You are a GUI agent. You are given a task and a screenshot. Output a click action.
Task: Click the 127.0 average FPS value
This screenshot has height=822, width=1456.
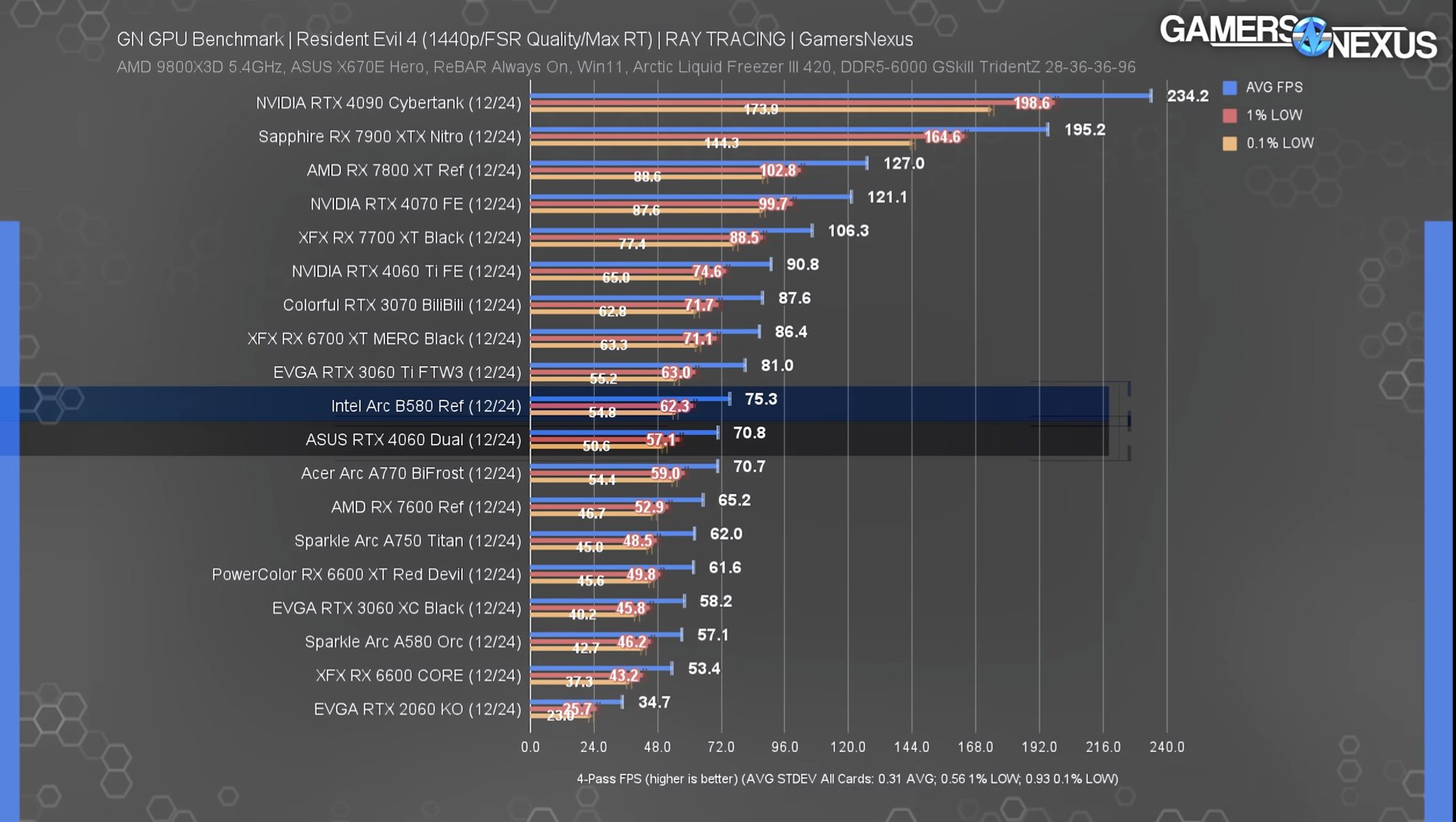[x=904, y=163]
